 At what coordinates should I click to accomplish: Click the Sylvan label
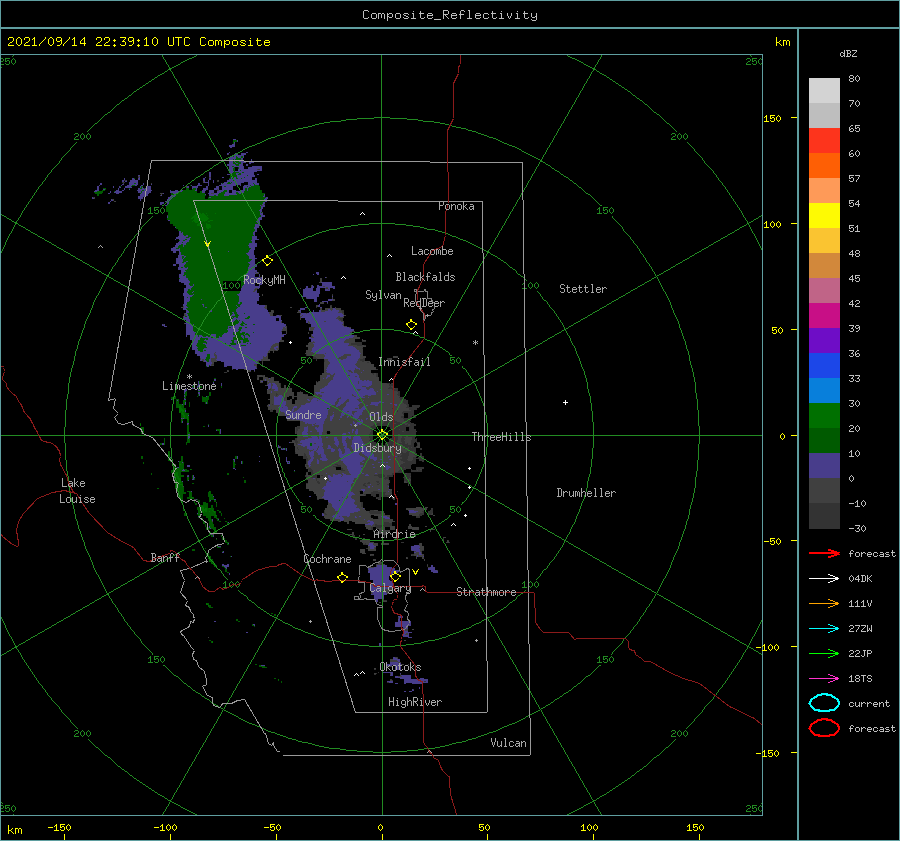[x=383, y=295]
